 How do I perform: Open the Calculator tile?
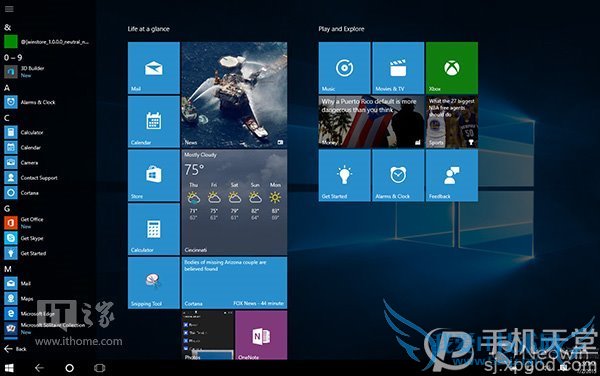154,229
